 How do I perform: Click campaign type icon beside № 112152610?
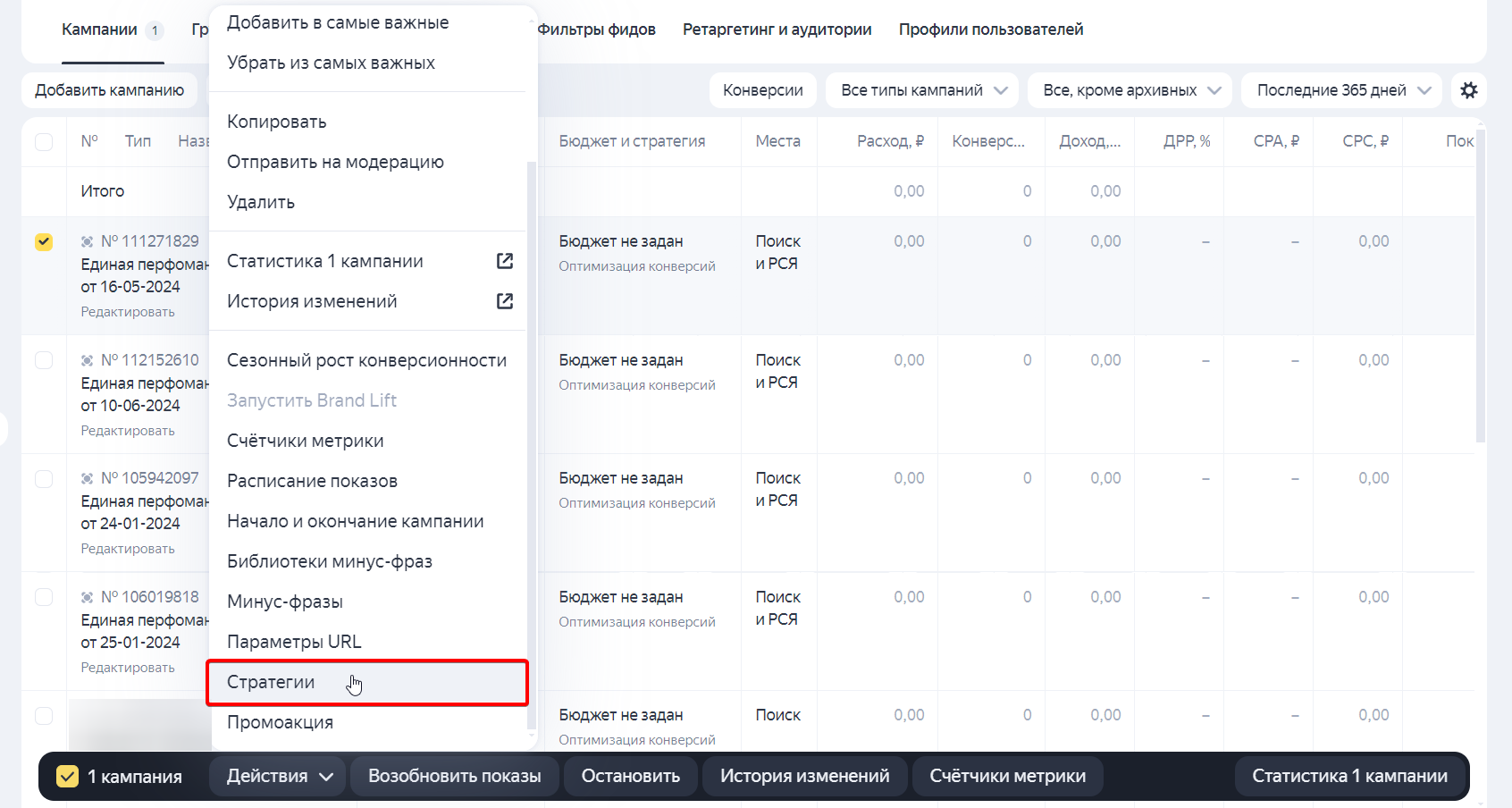tap(86, 358)
